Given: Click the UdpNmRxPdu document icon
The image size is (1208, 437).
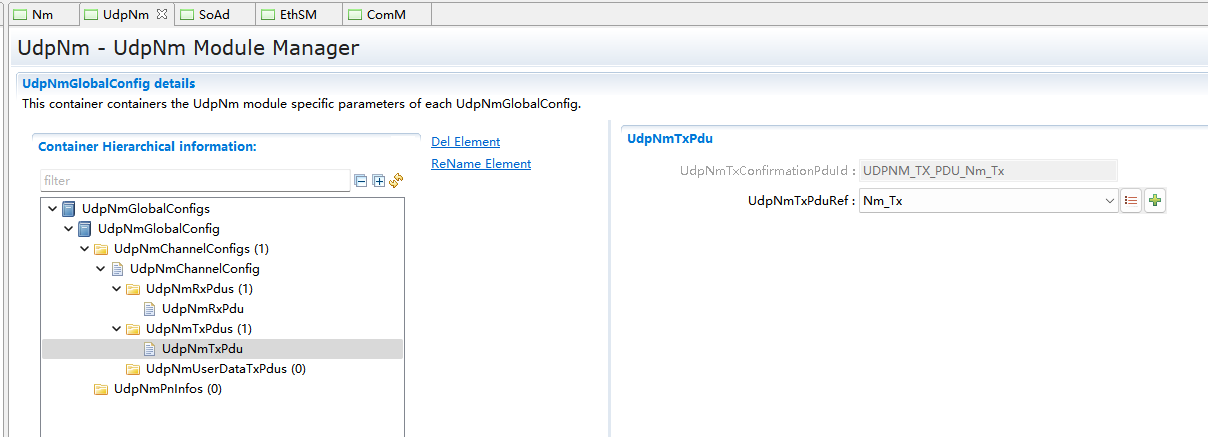Looking at the screenshot, I should (x=149, y=309).
